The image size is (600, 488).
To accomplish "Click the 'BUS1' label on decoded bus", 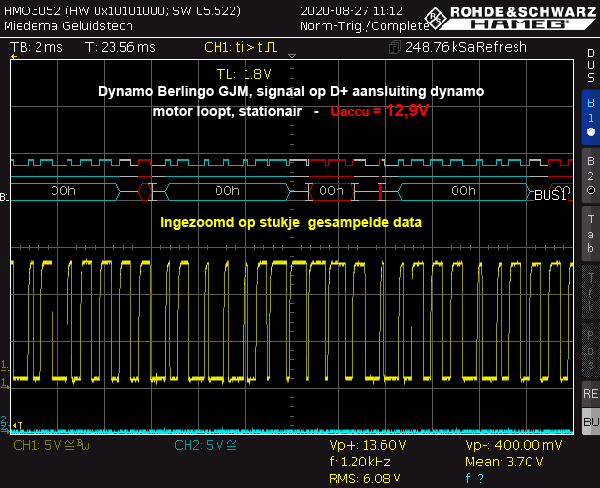I will pos(550,196).
